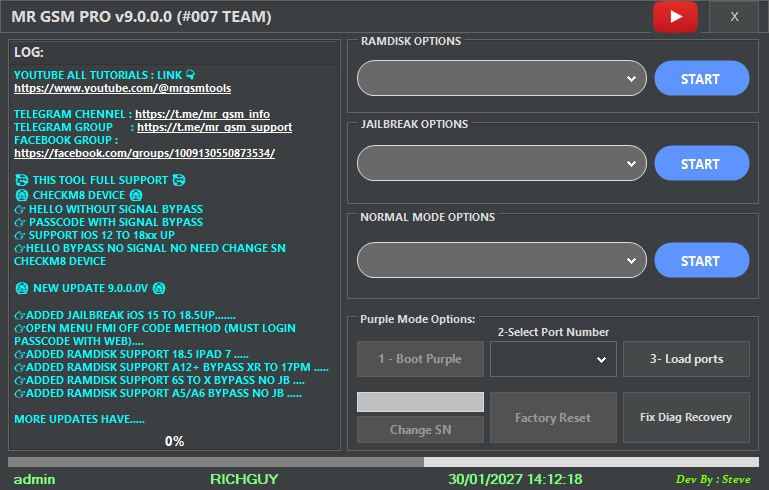This screenshot has height=490, width=769.
Task: Open the Facebook group link
Action: pyautogui.click(x=145, y=154)
